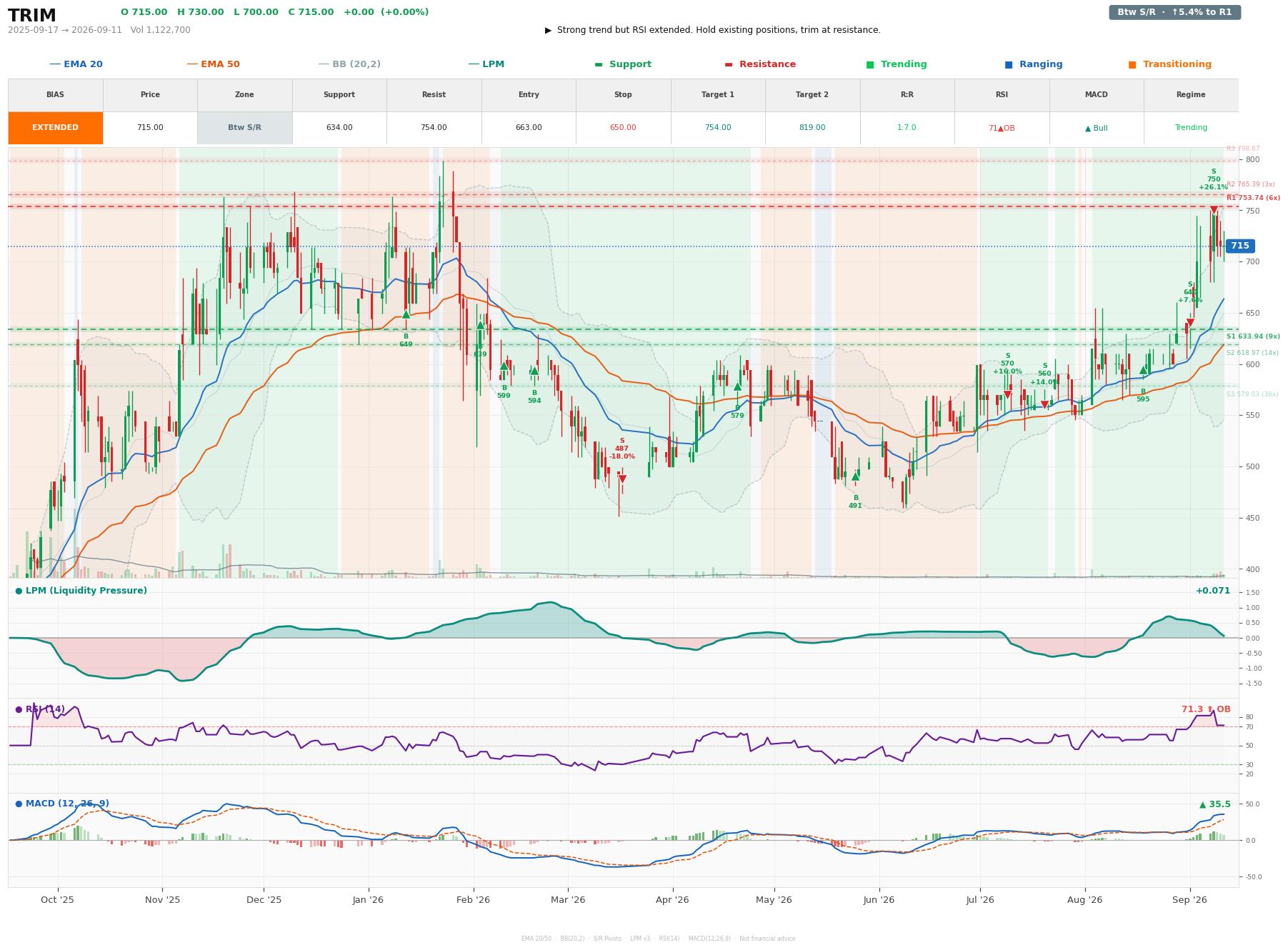1288x950 pixels.
Task: Click the buy marker labeled B 599
Action: click(504, 366)
